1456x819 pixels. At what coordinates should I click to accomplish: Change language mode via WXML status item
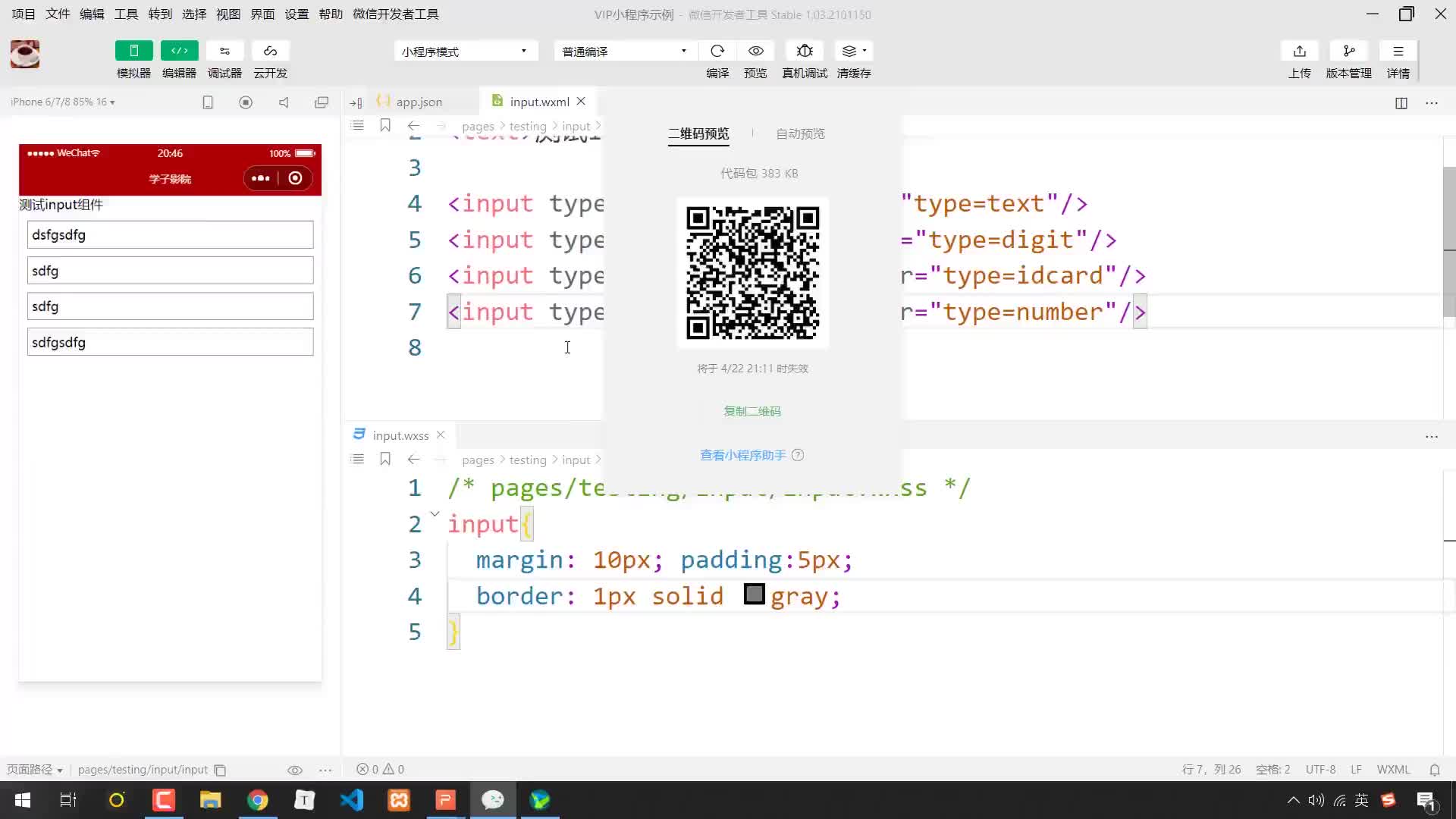coord(1393,770)
